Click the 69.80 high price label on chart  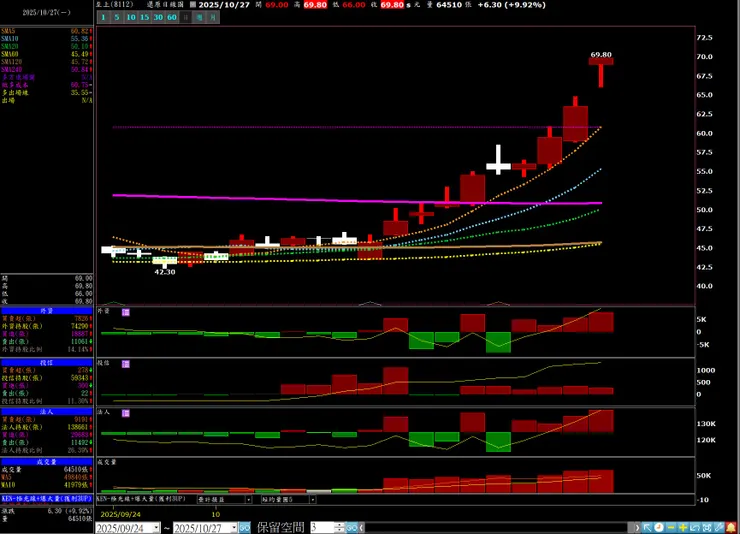point(601,55)
